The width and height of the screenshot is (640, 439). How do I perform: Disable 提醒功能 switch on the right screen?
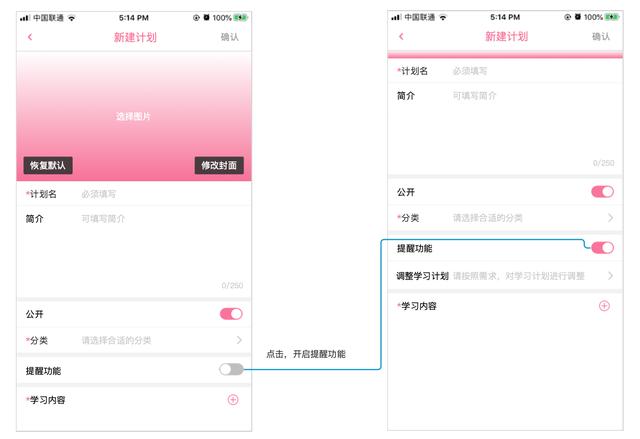pos(602,248)
